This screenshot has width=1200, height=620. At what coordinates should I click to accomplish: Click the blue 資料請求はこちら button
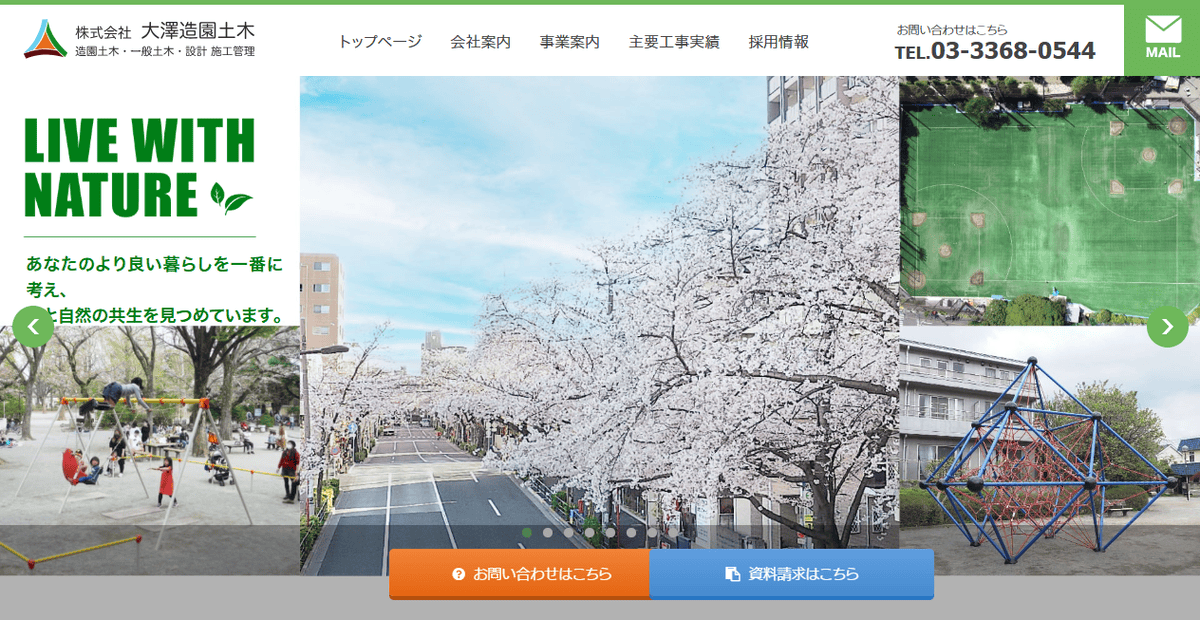click(x=791, y=574)
